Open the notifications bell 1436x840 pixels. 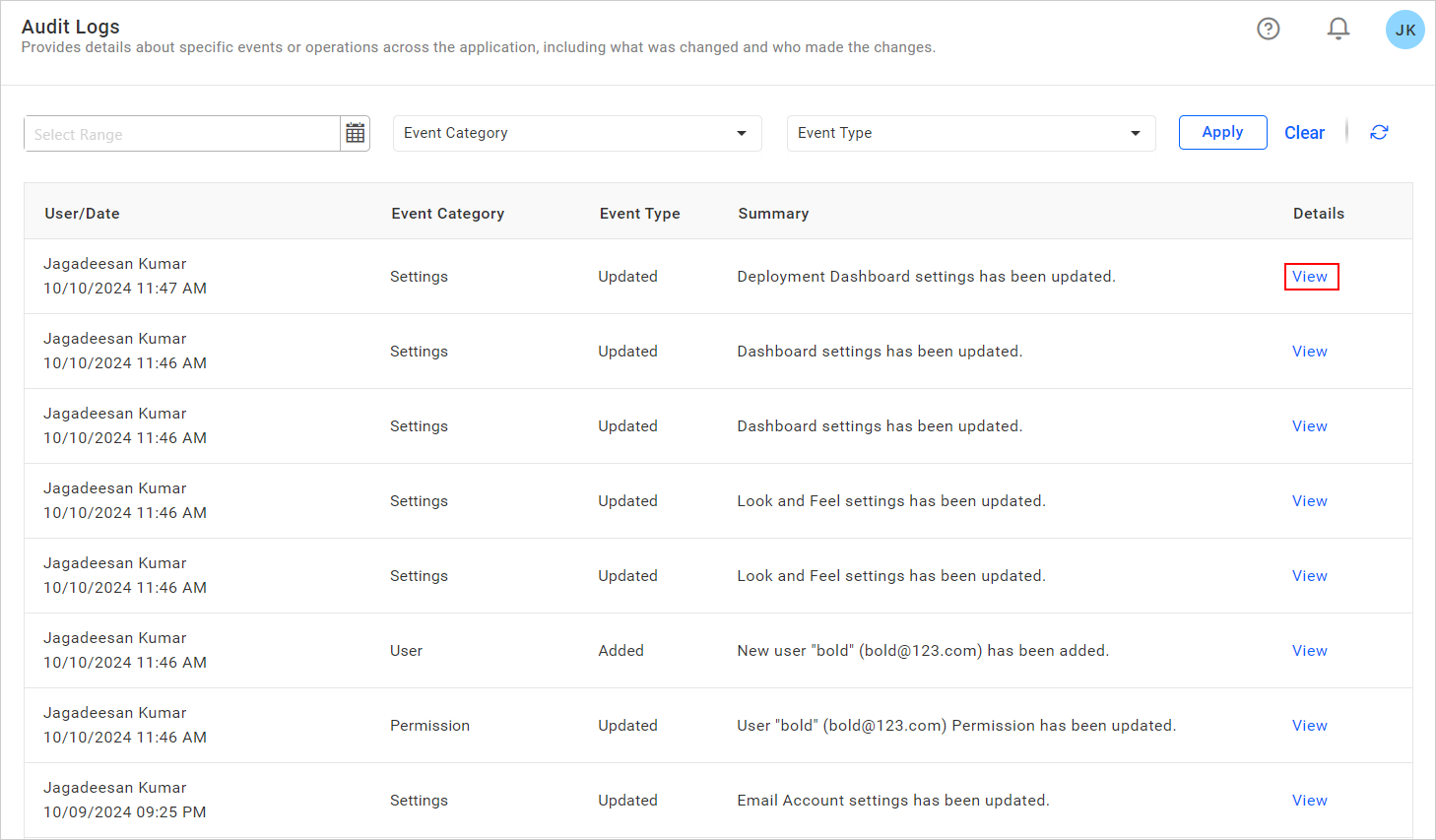tap(1338, 29)
